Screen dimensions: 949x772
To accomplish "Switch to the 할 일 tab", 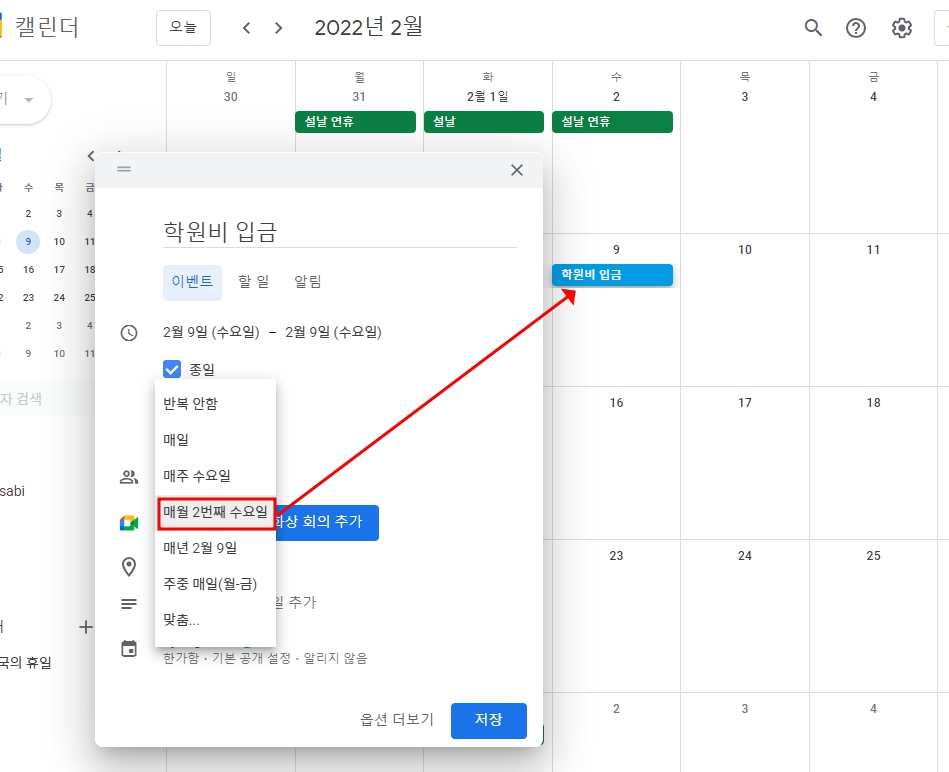I will click(253, 281).
